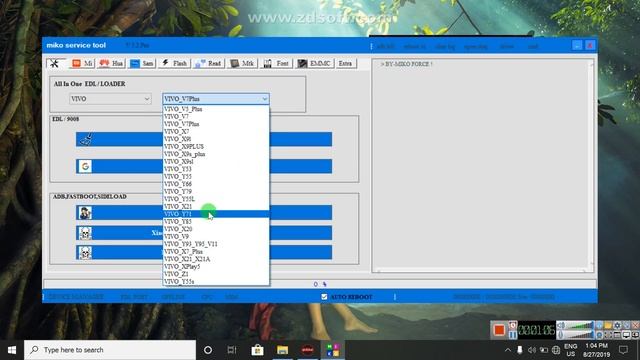Choose VIVO_X21_X21A from the list
Screen dimensions: 640x360
coord(216,259)
